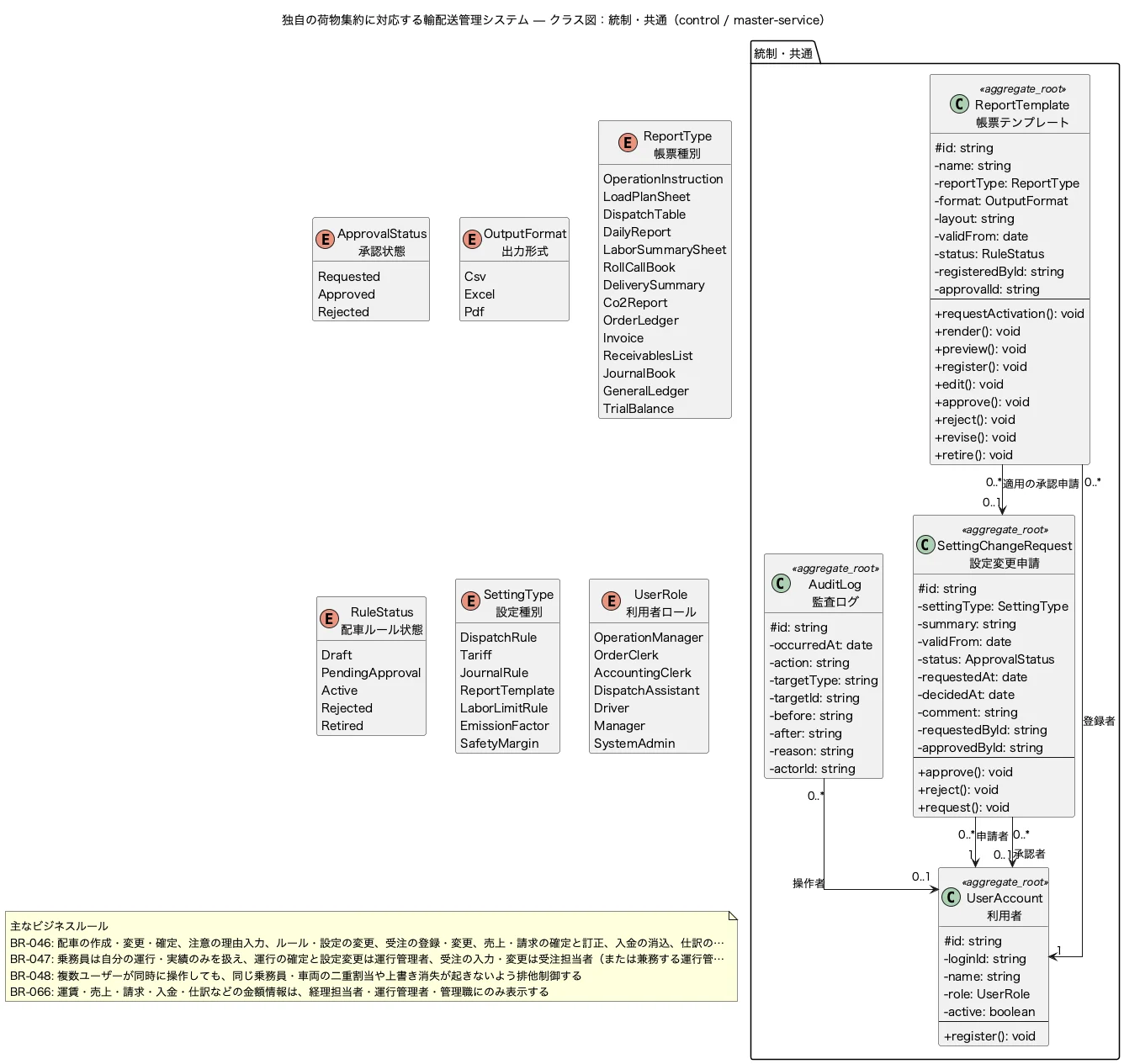The height and width of the screenshot is (1064, 1124).
Task: Click the class icon of ReportTemplate
Action: [960, 103]
